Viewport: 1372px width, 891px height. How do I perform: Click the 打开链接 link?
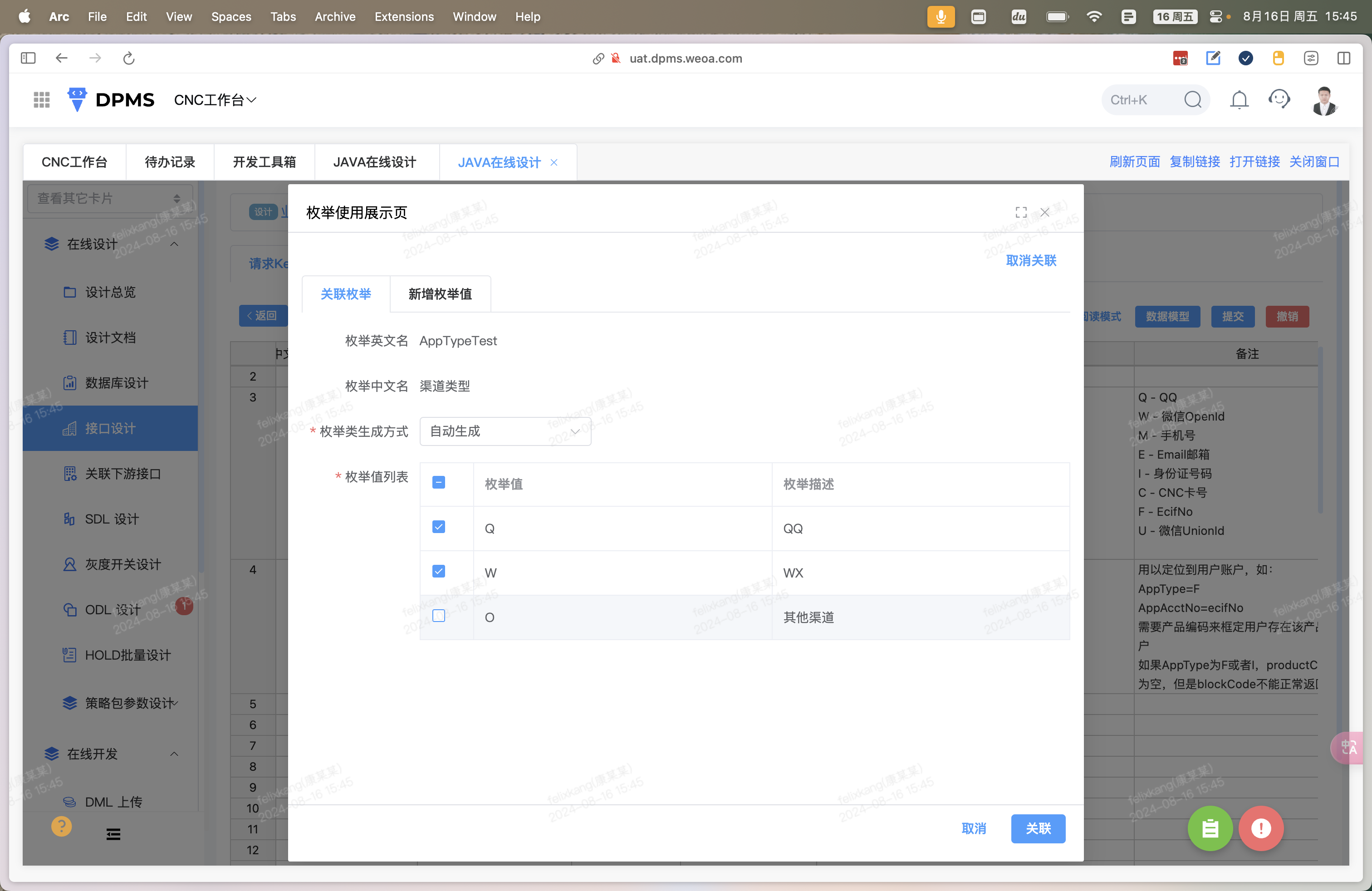[x=1255, y=162]
